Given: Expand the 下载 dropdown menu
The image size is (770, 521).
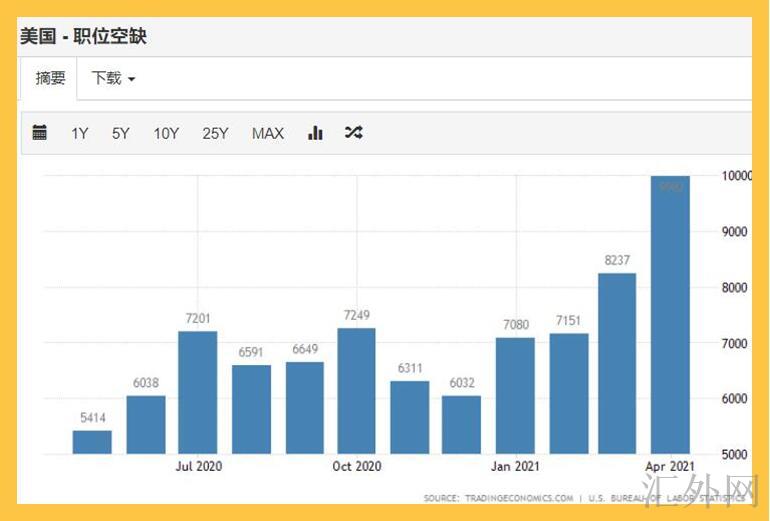Looking at the screenshot, I should (x=113, y=78).
